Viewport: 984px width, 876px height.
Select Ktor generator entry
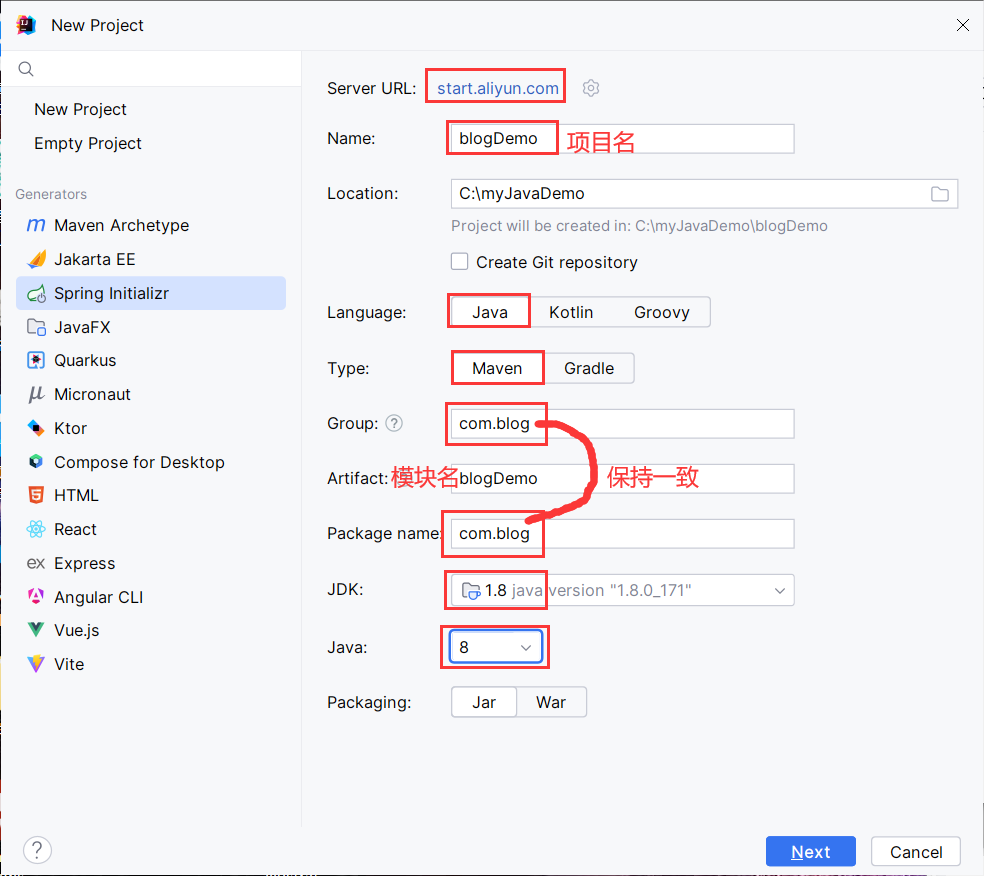pyautogui.click(x=151, y=428)
